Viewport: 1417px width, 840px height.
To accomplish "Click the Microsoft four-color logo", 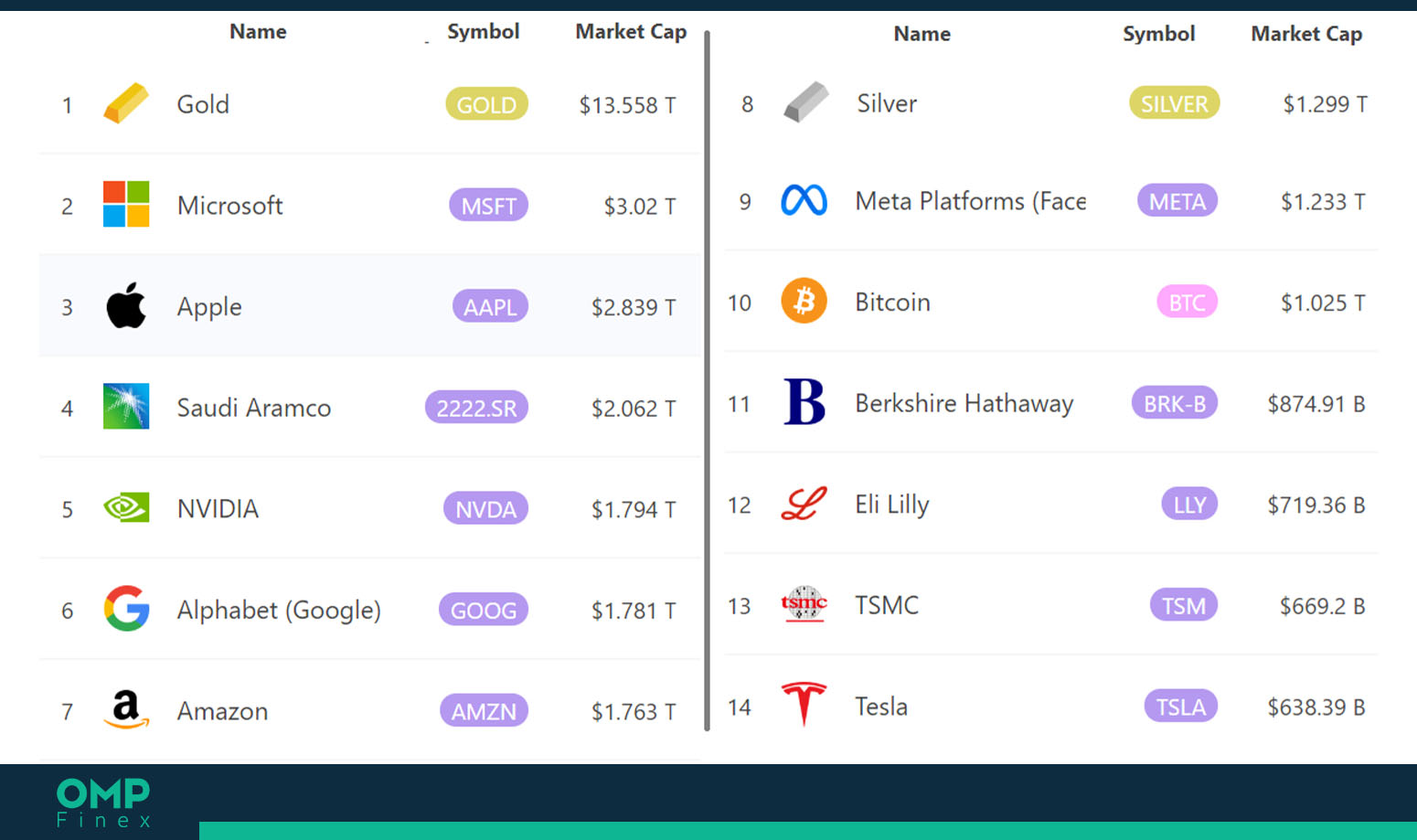I will 126,204.
